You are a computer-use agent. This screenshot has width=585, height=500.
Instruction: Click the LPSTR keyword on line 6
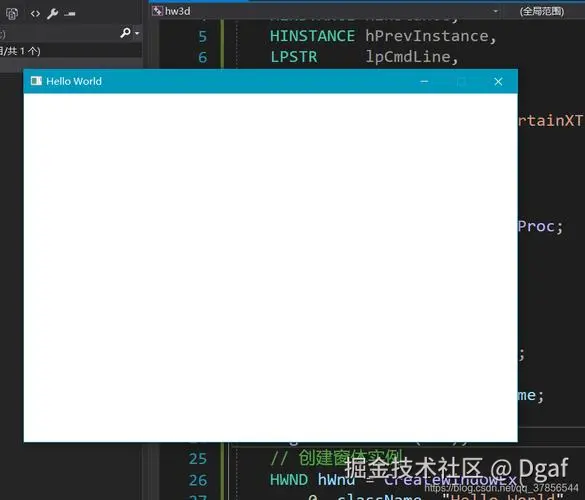[x=294, y=57]
